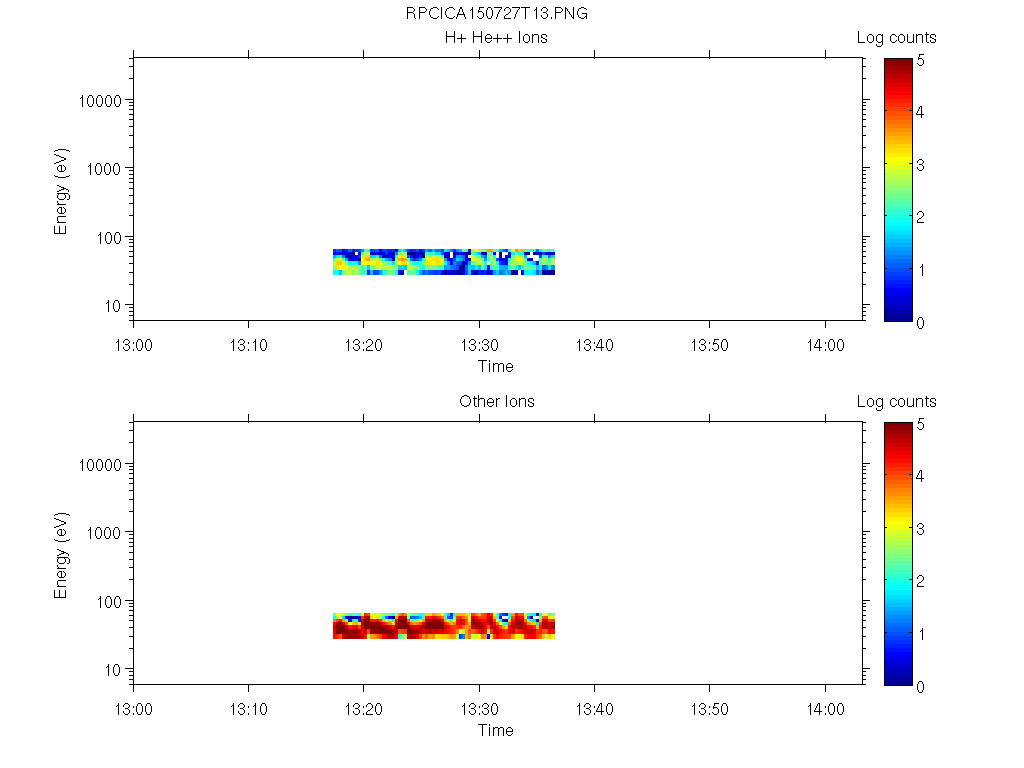This screenshot has width=1024, height=768.
Task: Select color bar value 4 on H+ He++ plot
Action: coord(920,112)
